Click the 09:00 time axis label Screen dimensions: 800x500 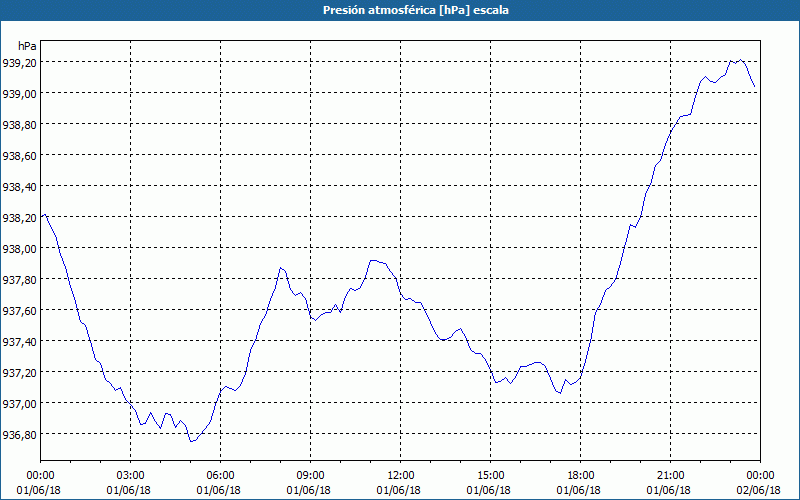(311, 475)
